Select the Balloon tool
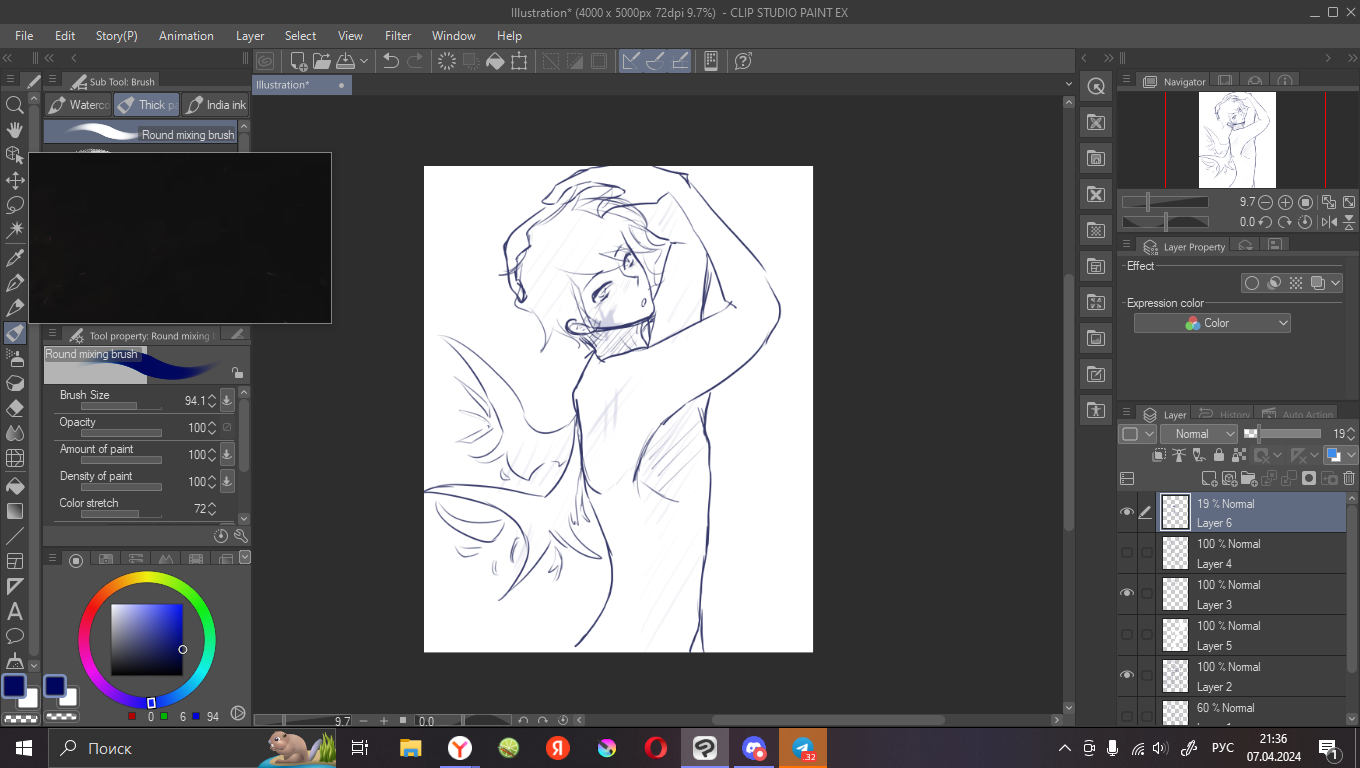 15,636
